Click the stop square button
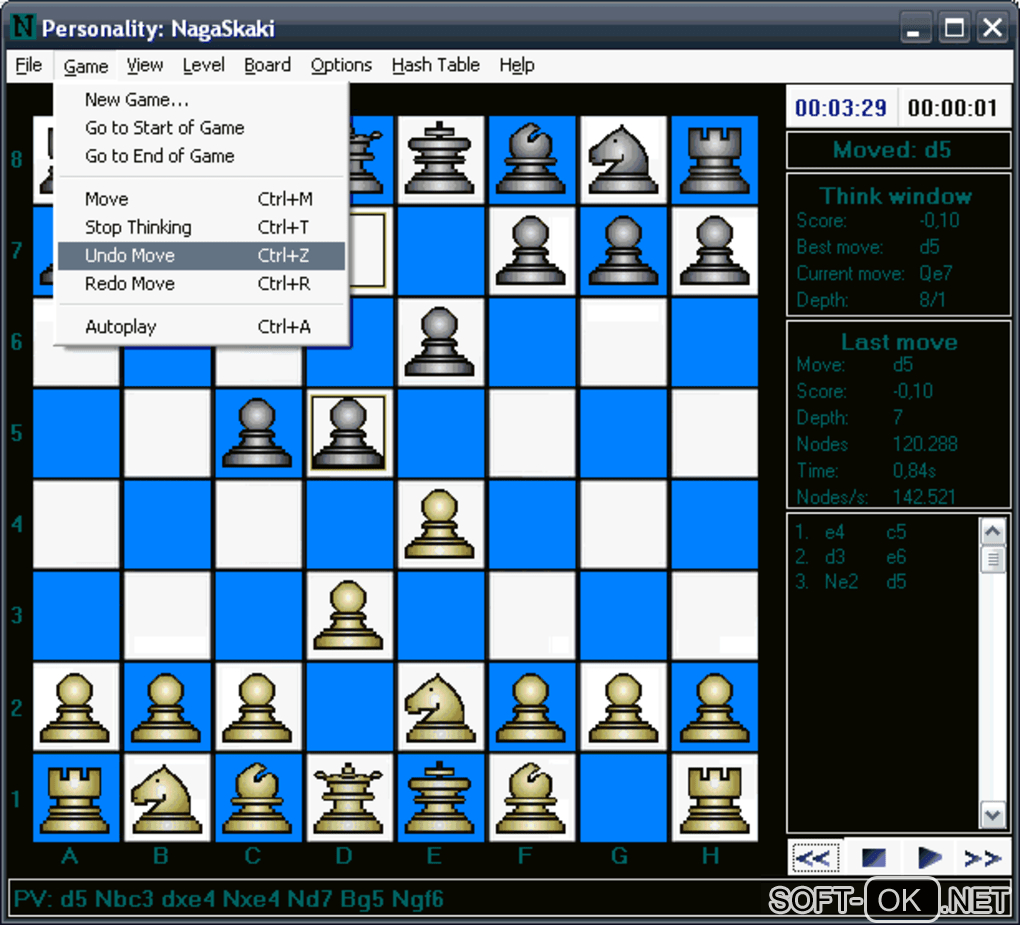 873,857
